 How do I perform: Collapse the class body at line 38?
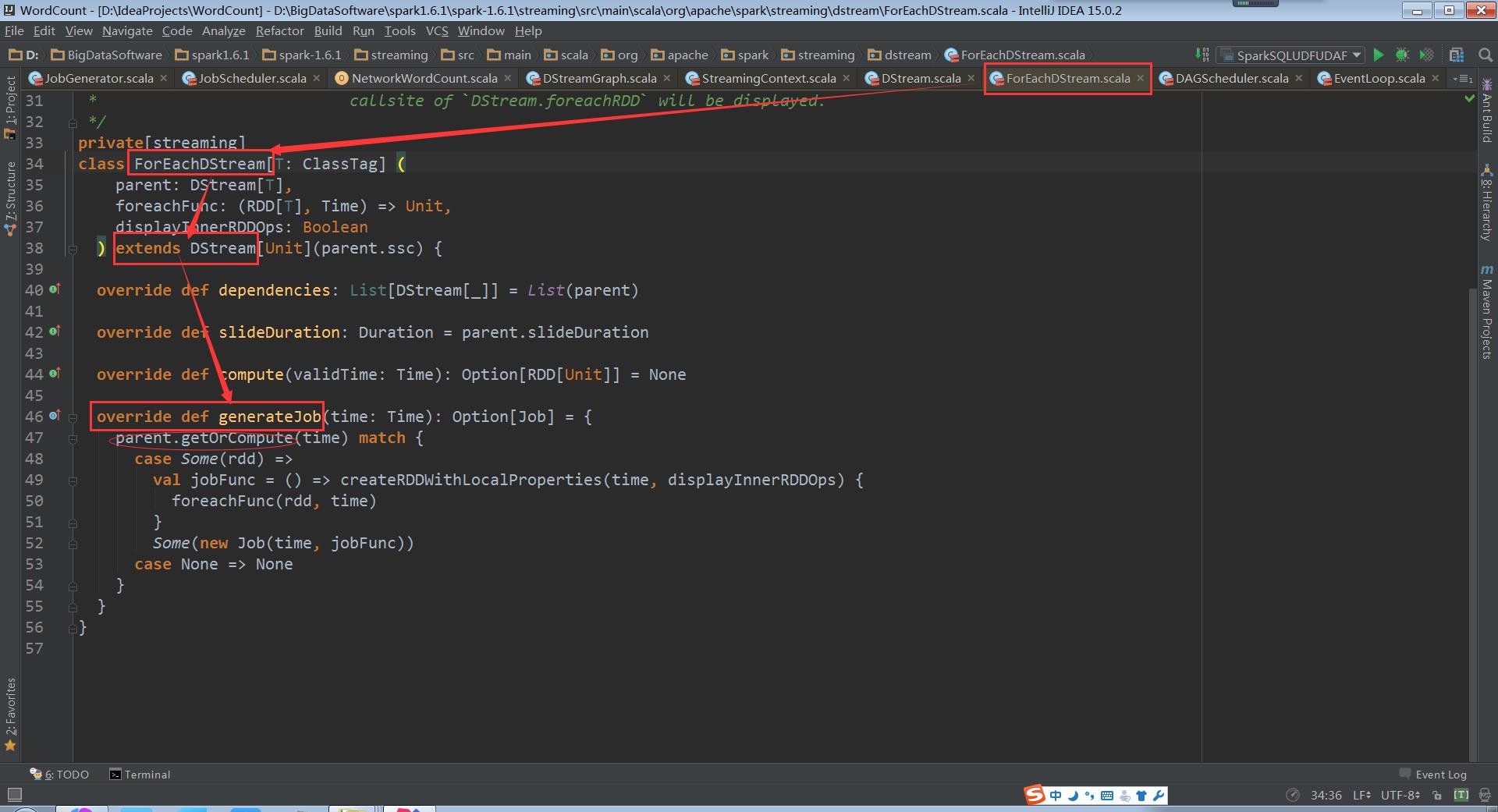point(73,249)
